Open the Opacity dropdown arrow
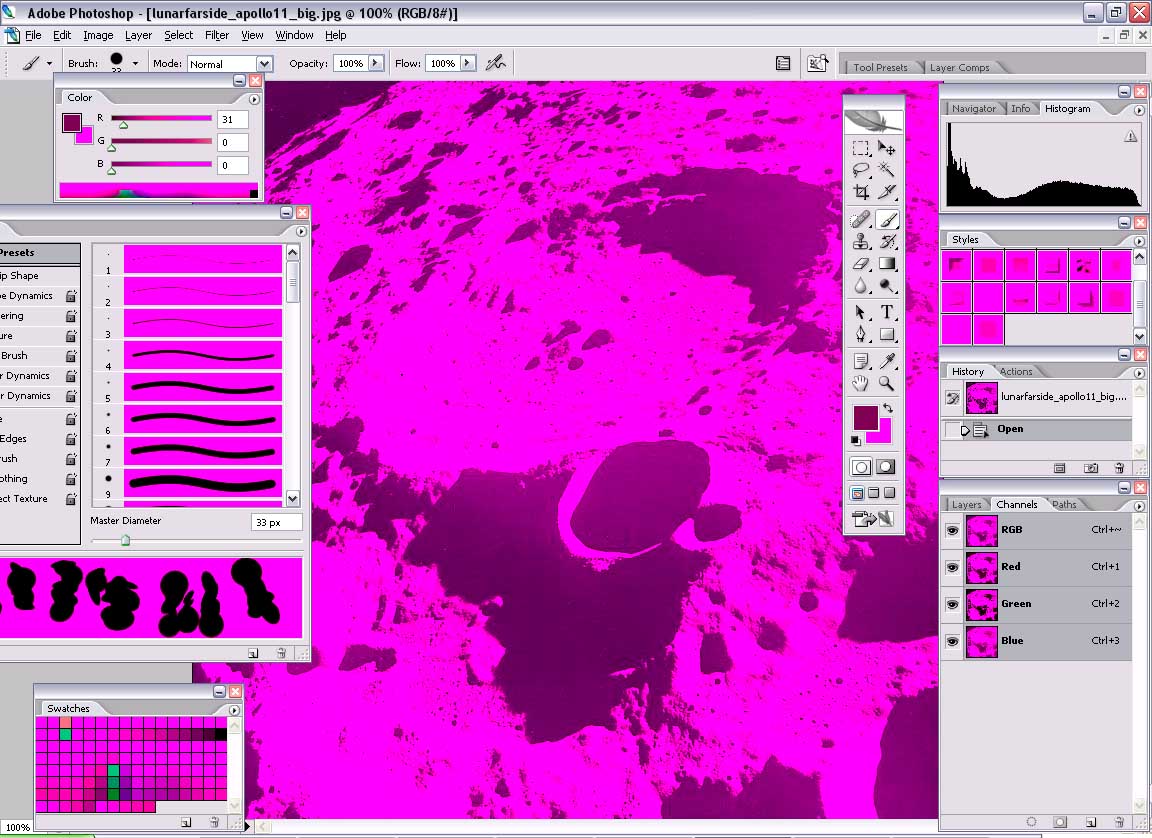 pyautogui.click(x=377, y=63)
